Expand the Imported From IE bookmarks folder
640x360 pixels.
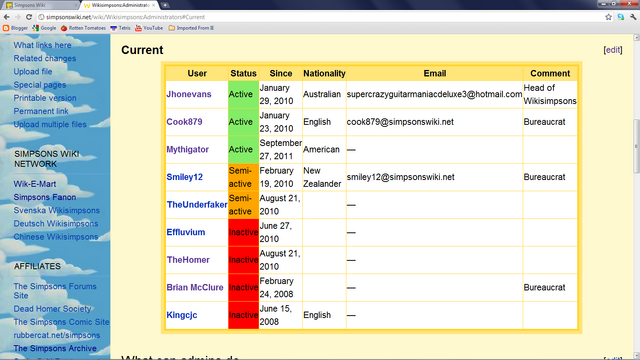click(x=191, y=28)
